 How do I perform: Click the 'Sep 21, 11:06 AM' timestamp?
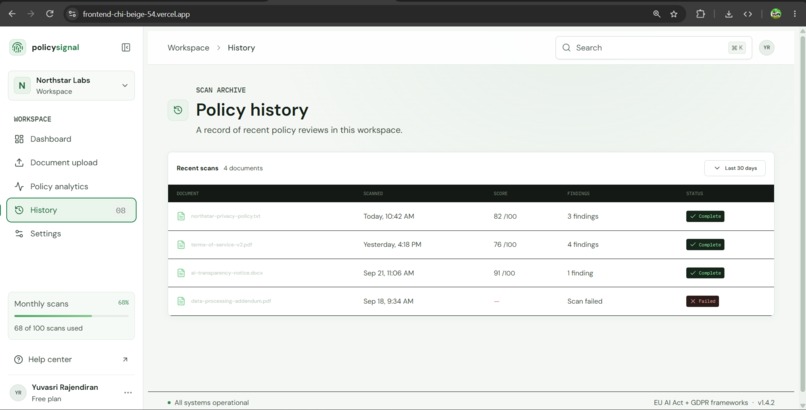[x=389, y=273]
